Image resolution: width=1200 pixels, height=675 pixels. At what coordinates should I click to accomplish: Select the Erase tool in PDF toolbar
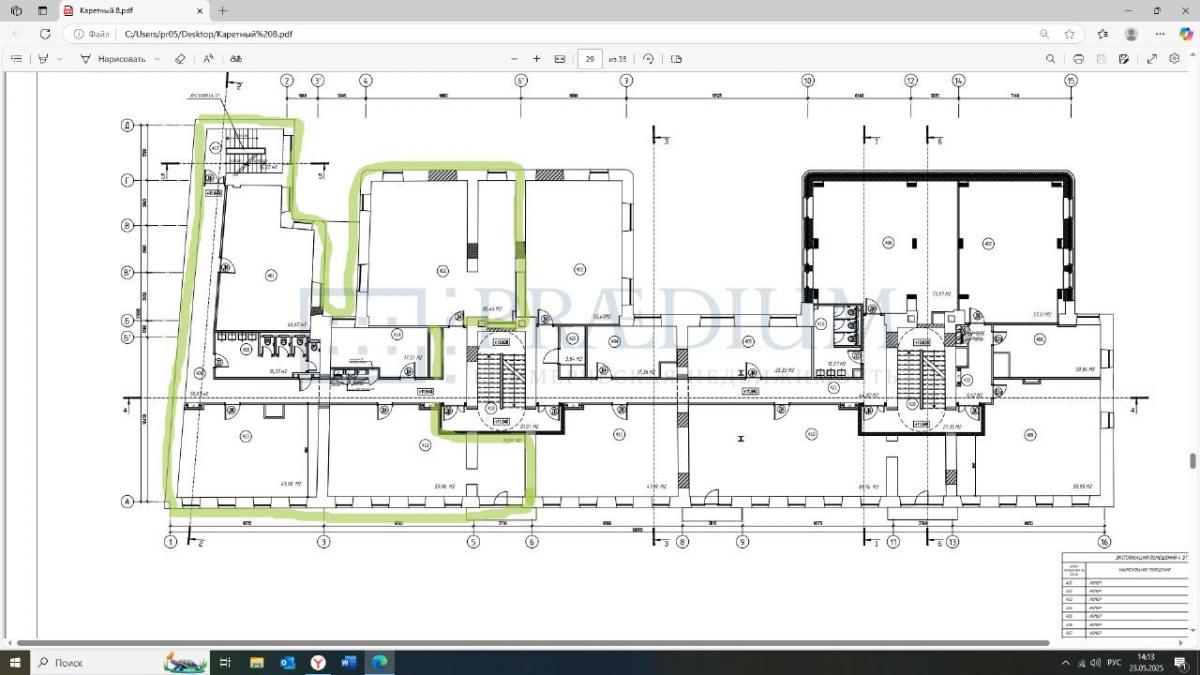[180, 59]
